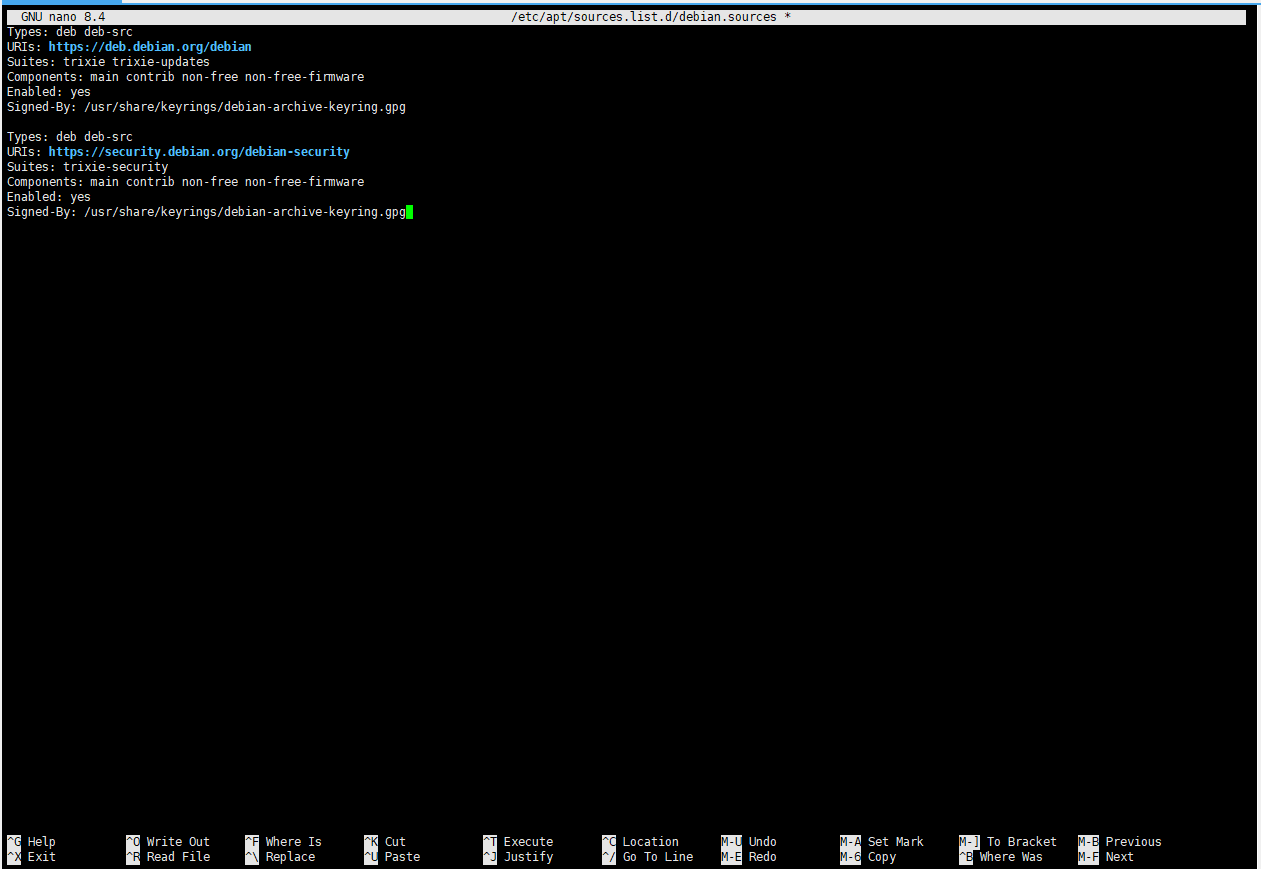Click the Where Is search shortcut
1261x869 pixels.
(293, 842)
